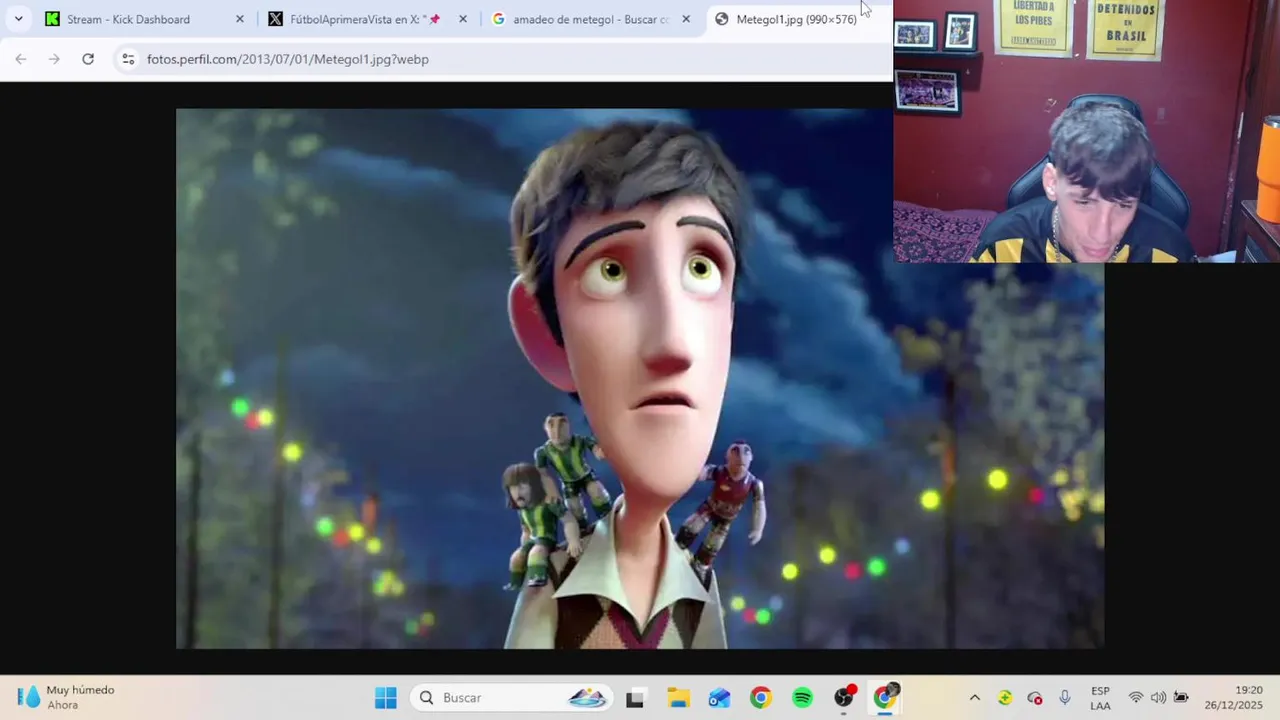Screen dimensions: 1280x720
Task: Open the Windows Start menu
Action: pos(385,698)
